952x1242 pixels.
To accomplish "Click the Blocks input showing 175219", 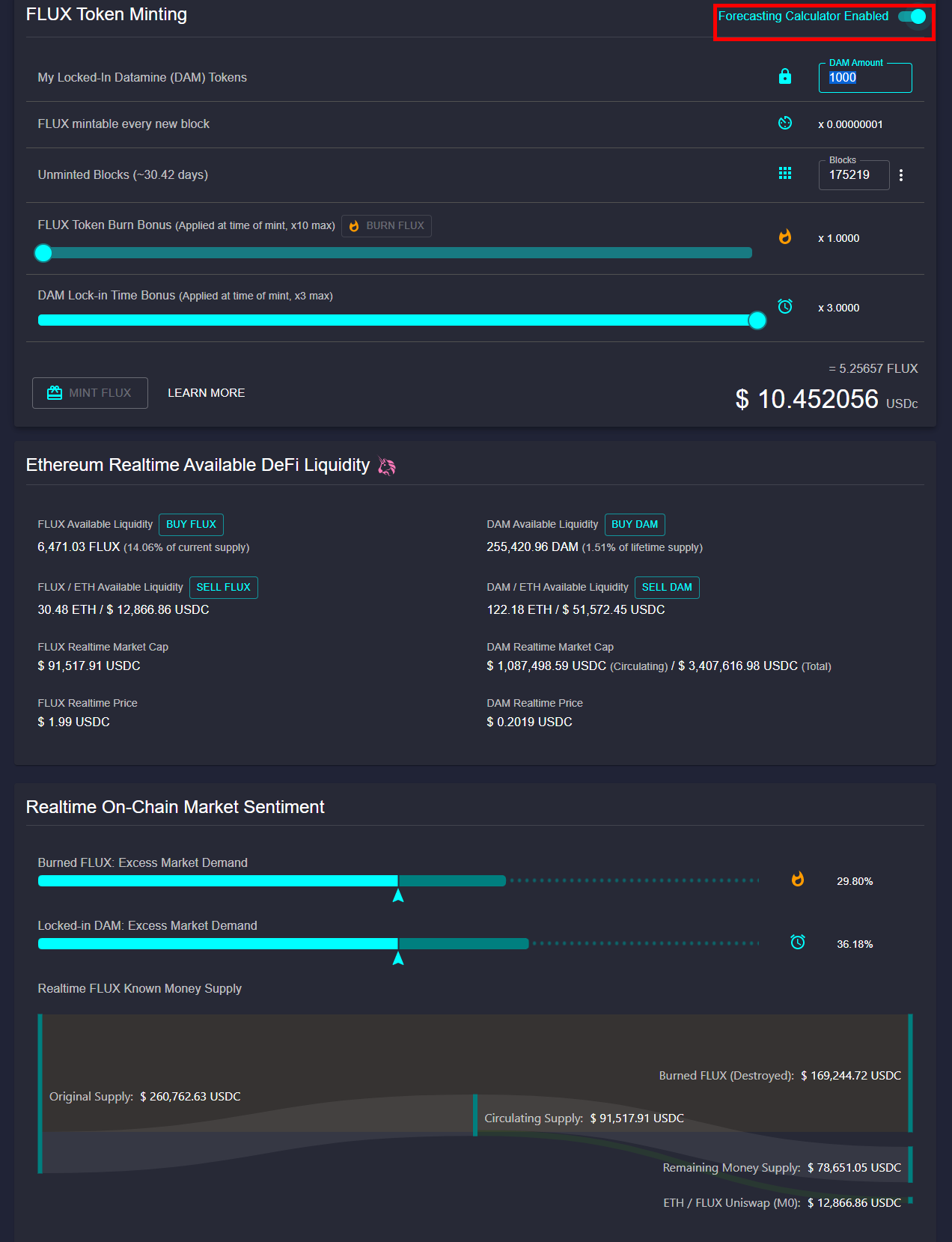I will (x=854, y=175).
